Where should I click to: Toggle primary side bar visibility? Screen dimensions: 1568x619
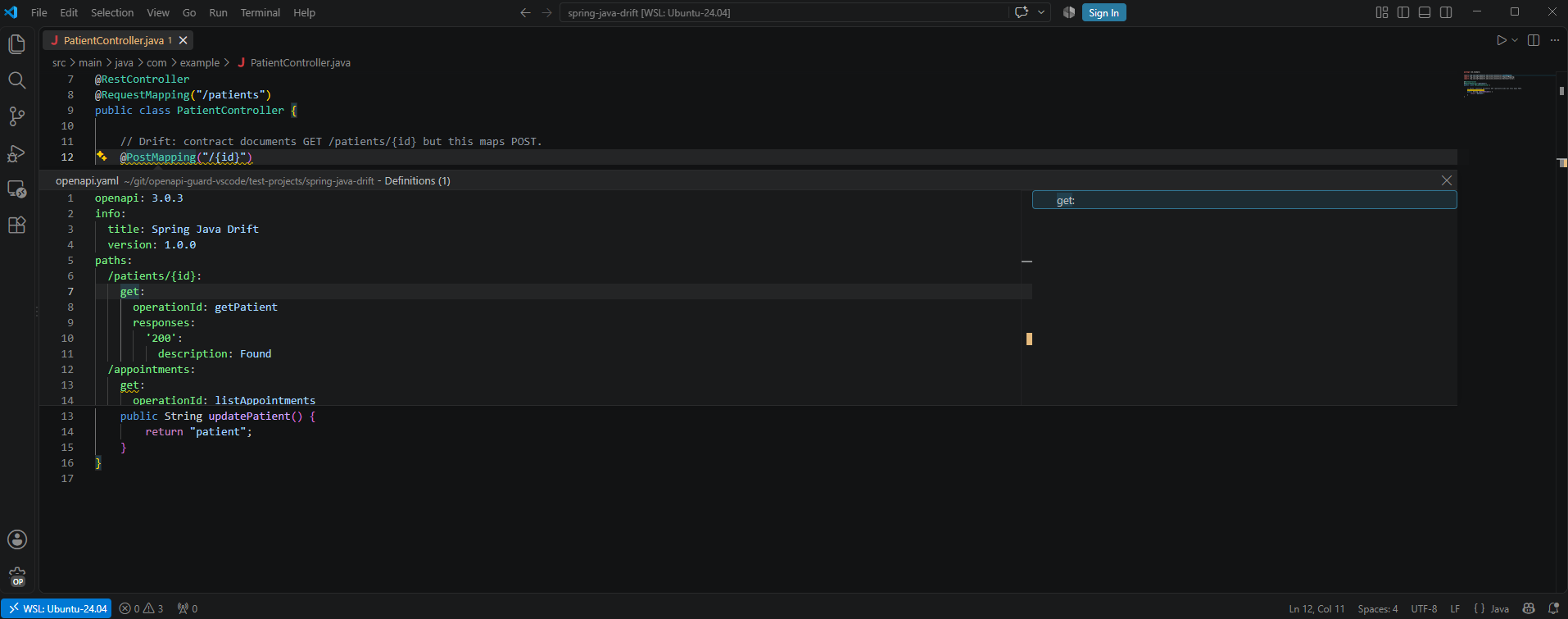pos(1403,12)
